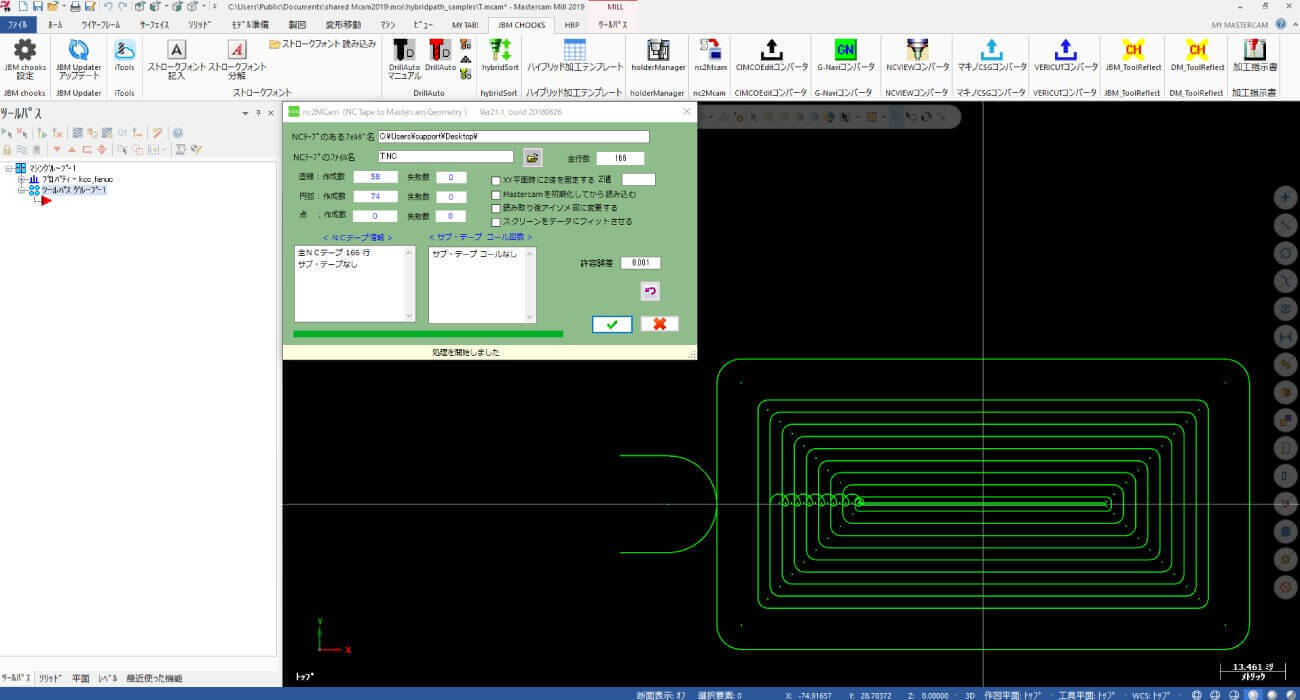Open help icon in ツールパス panel toolbar
Image resolution: width=1300 pixels, height=700 pixels.
click(177, 132)
